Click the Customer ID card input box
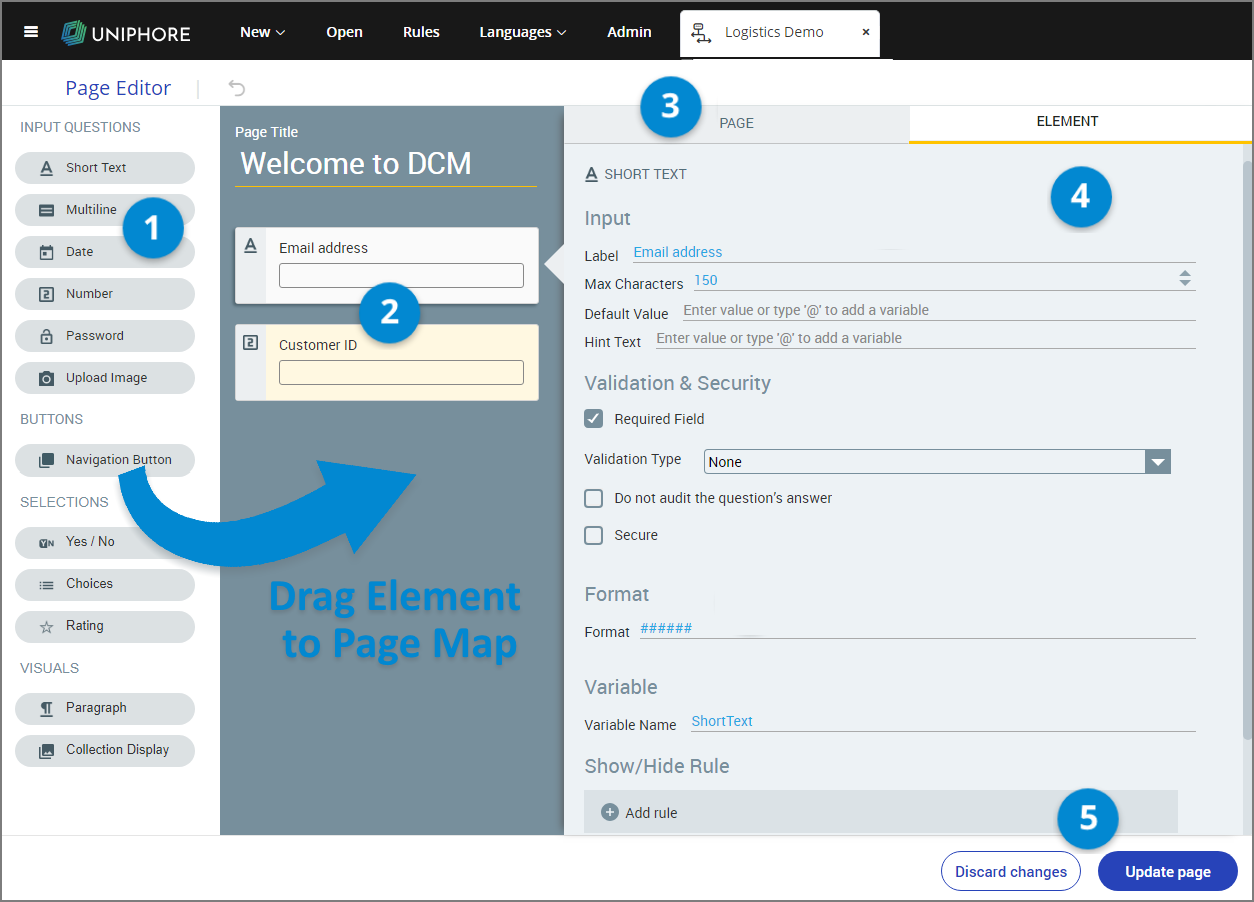The height and width of the screenshot is (902, 1254). point(401,372)
